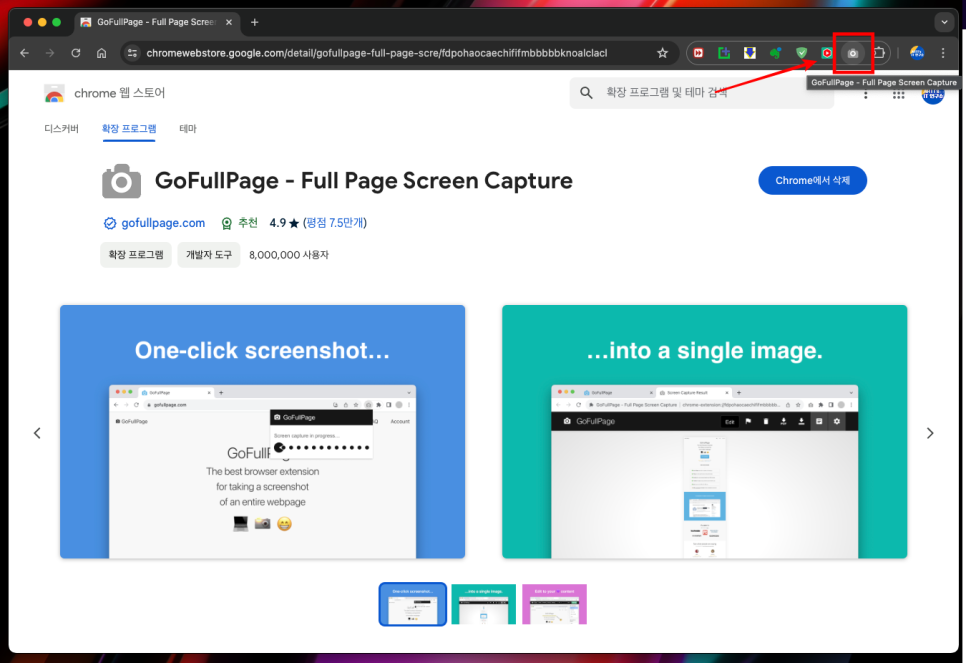Click the 추천 featured badge
The height and width of the screenshot is (663, 966).
pyautogui.click(x=240, y=223)
